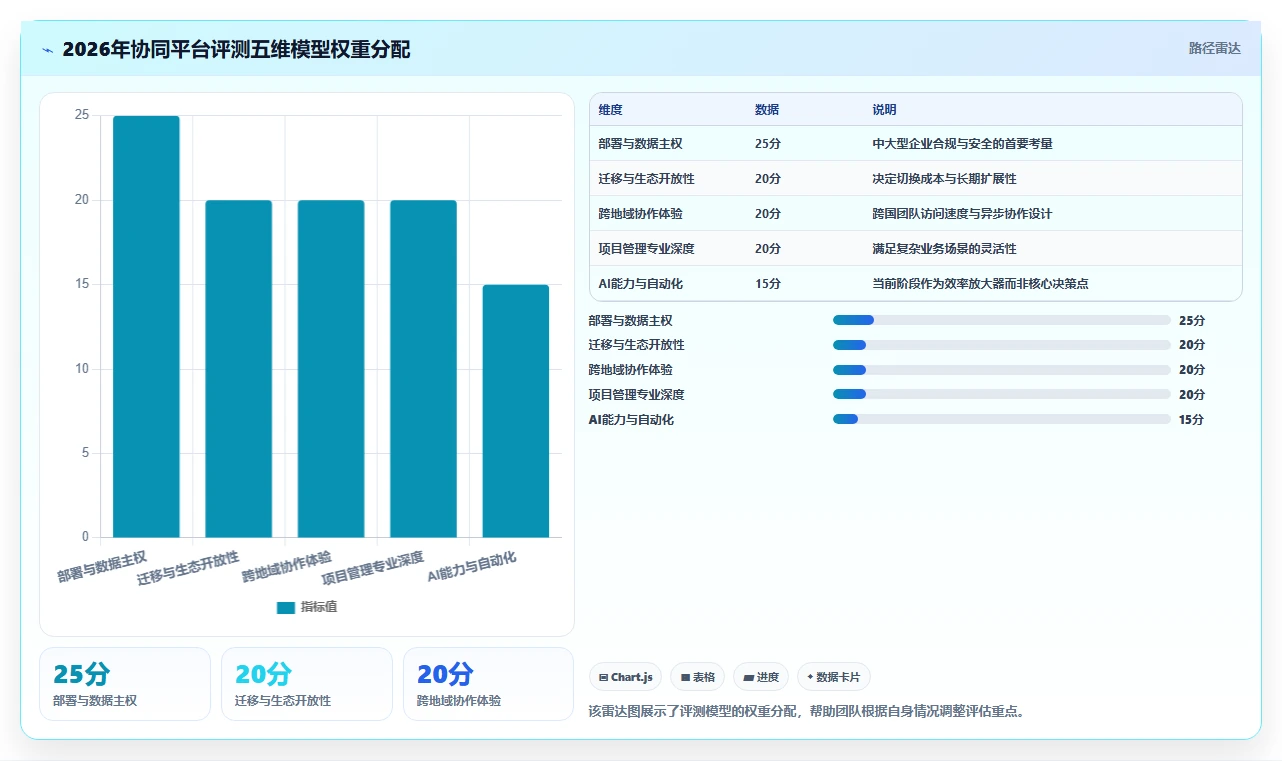Click the 跨地域协作体验 progress bar
1282x761 pixels.
1001,370
